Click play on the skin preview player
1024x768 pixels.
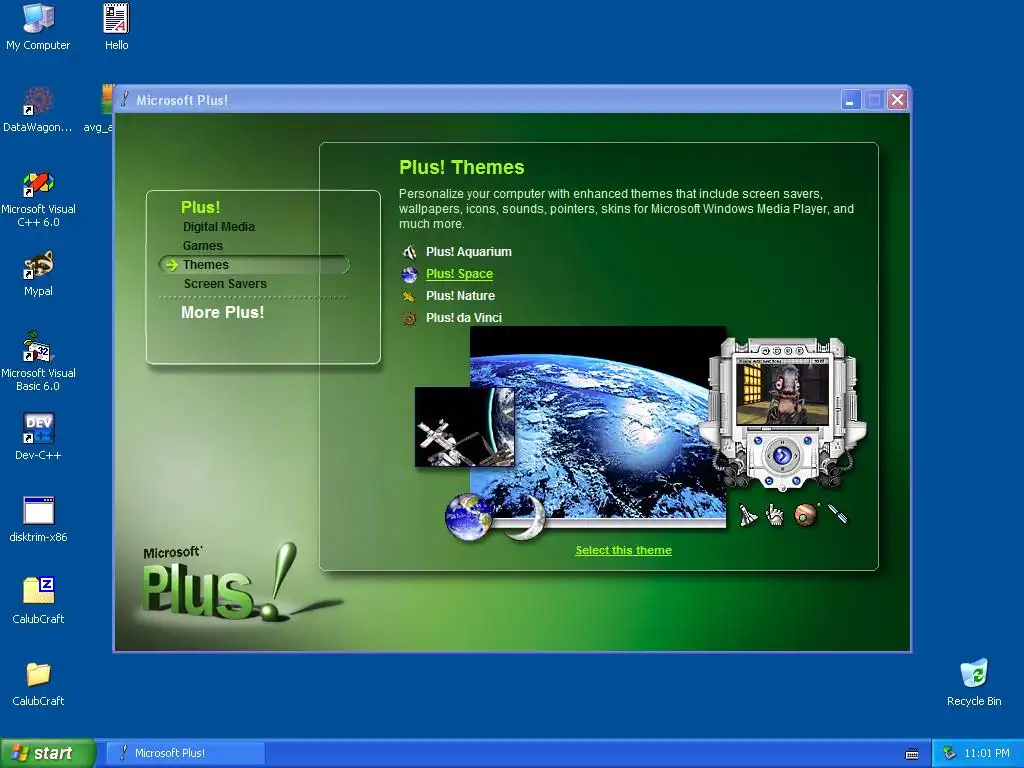pos(782,456)
